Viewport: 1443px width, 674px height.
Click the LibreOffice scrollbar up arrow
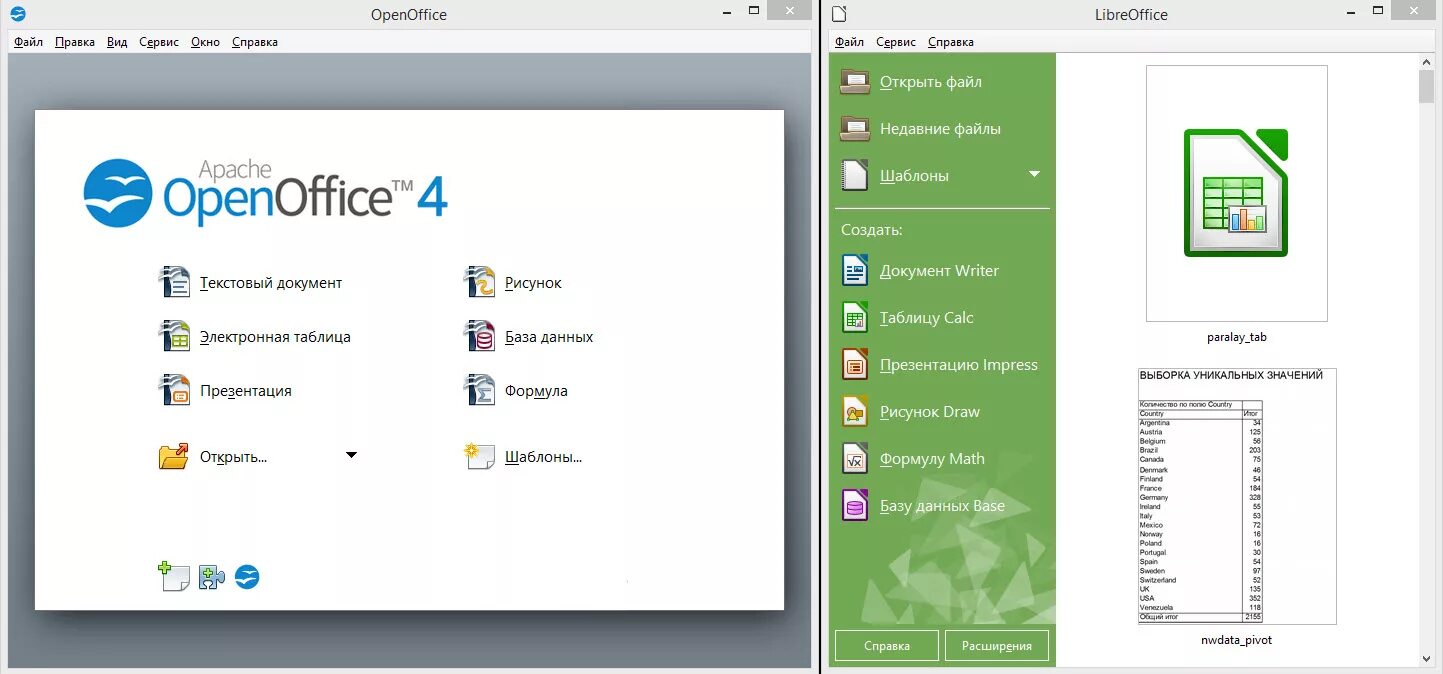(x=1426, y=64)
